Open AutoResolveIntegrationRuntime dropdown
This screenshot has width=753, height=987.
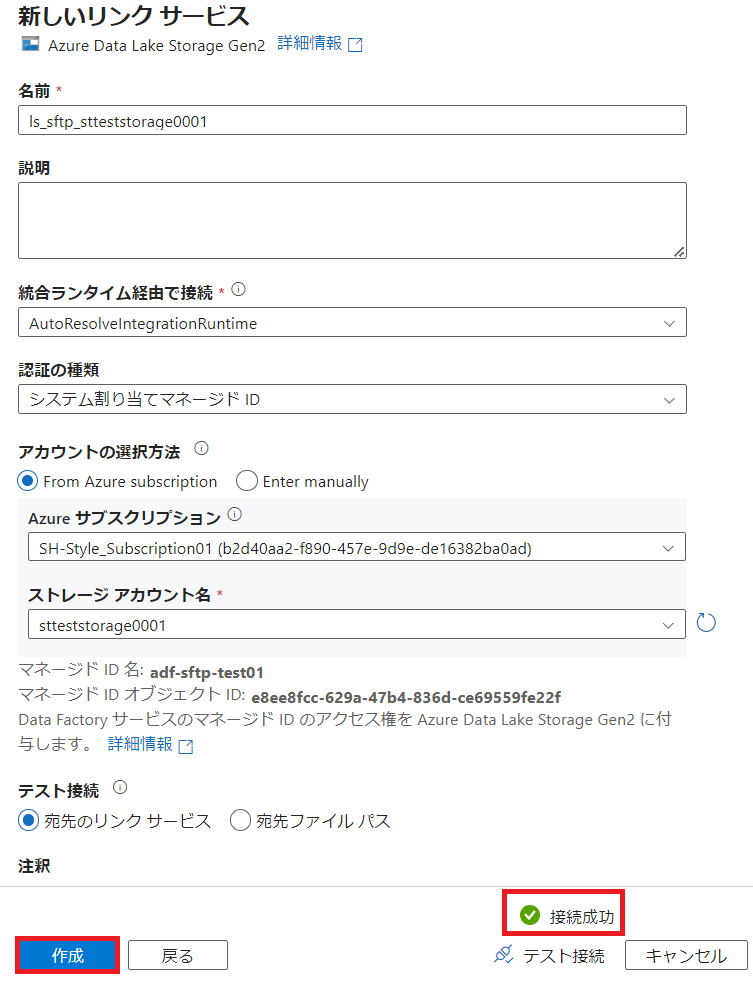pyautogui.click(x=352, y=323)
